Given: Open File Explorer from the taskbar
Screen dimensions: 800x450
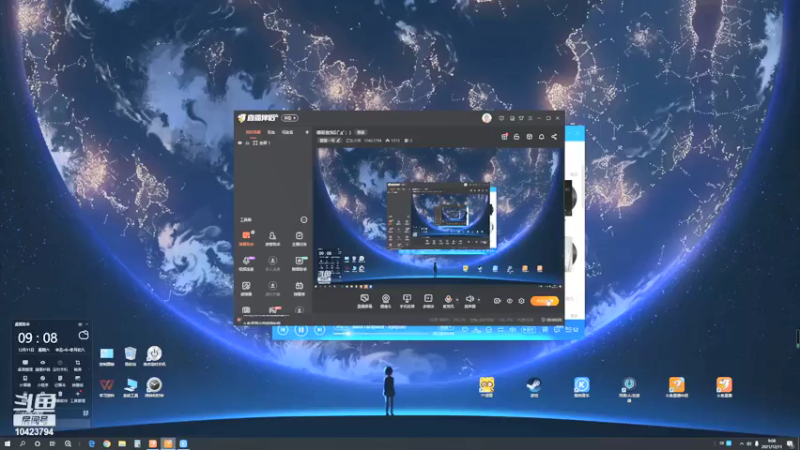Looking at the screenshot, I should 122,444.
